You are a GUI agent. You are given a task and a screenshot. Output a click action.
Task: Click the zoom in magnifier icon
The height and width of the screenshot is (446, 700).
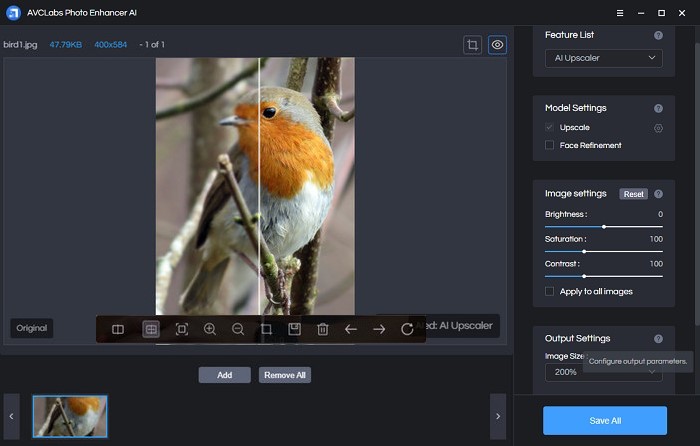coord(210,329)
